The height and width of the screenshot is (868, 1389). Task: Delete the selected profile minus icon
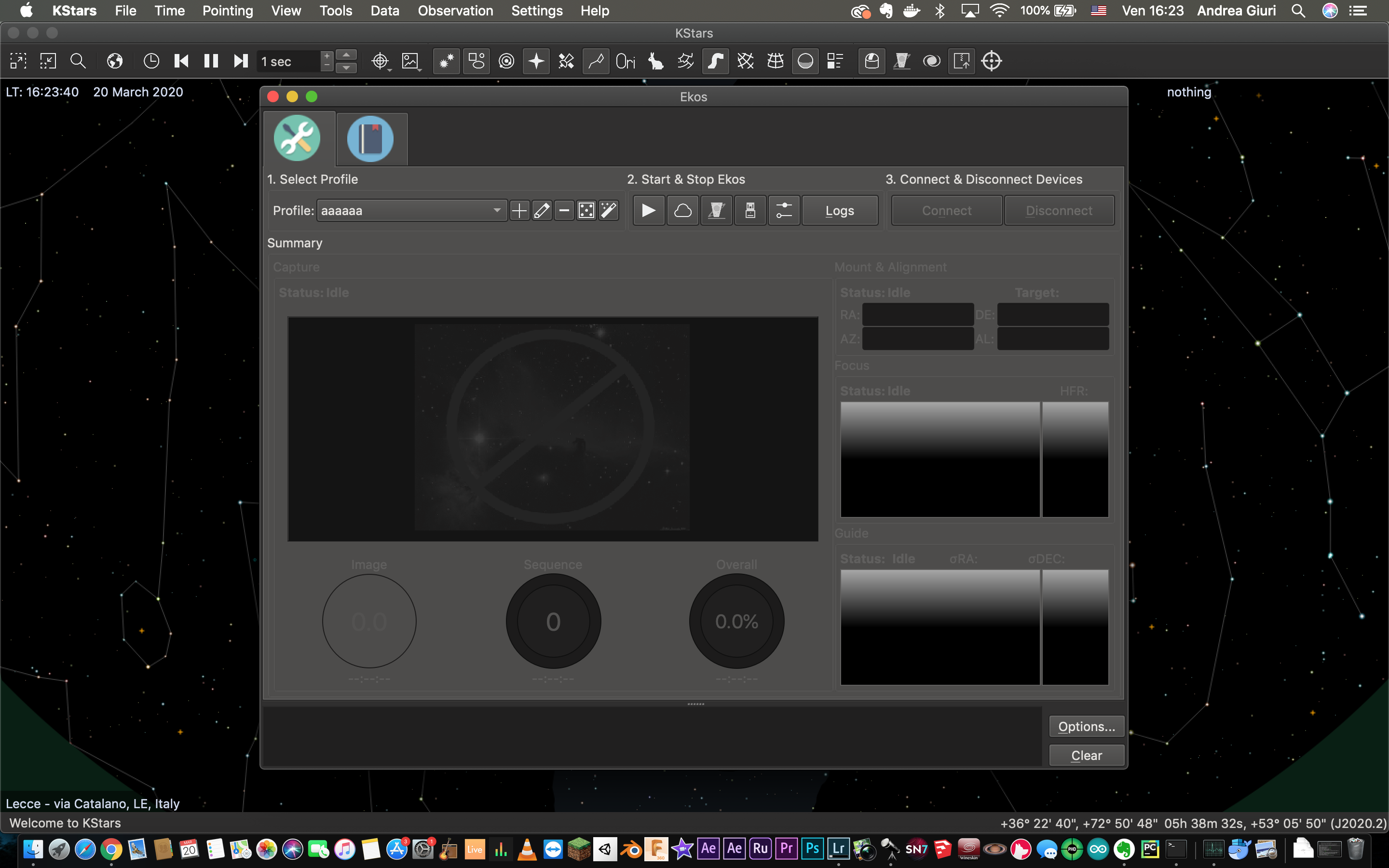pyautogui.click(x=564, y=211)
